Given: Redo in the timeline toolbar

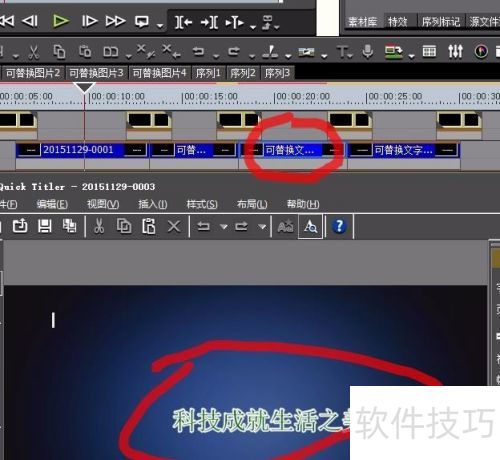Looking at the screenshot, I should pos(234,51).
